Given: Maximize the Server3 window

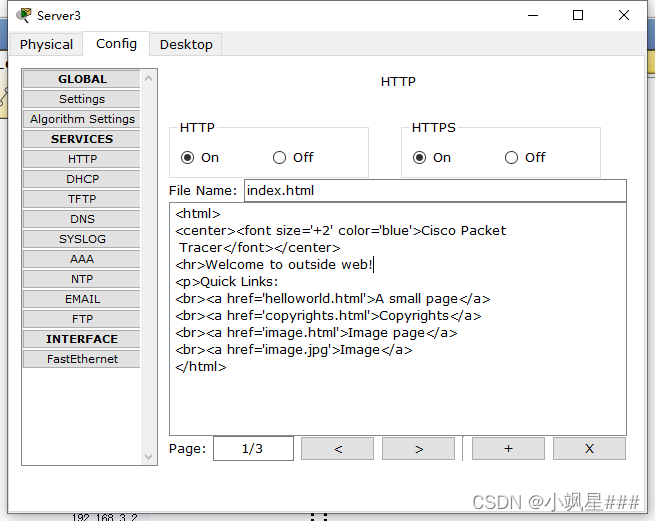Looking at the screenshot, I should 578,15.
